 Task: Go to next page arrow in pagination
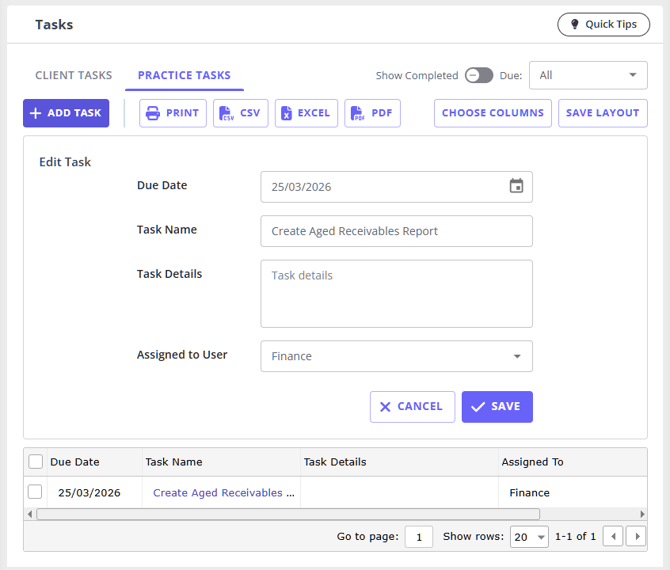637,537
